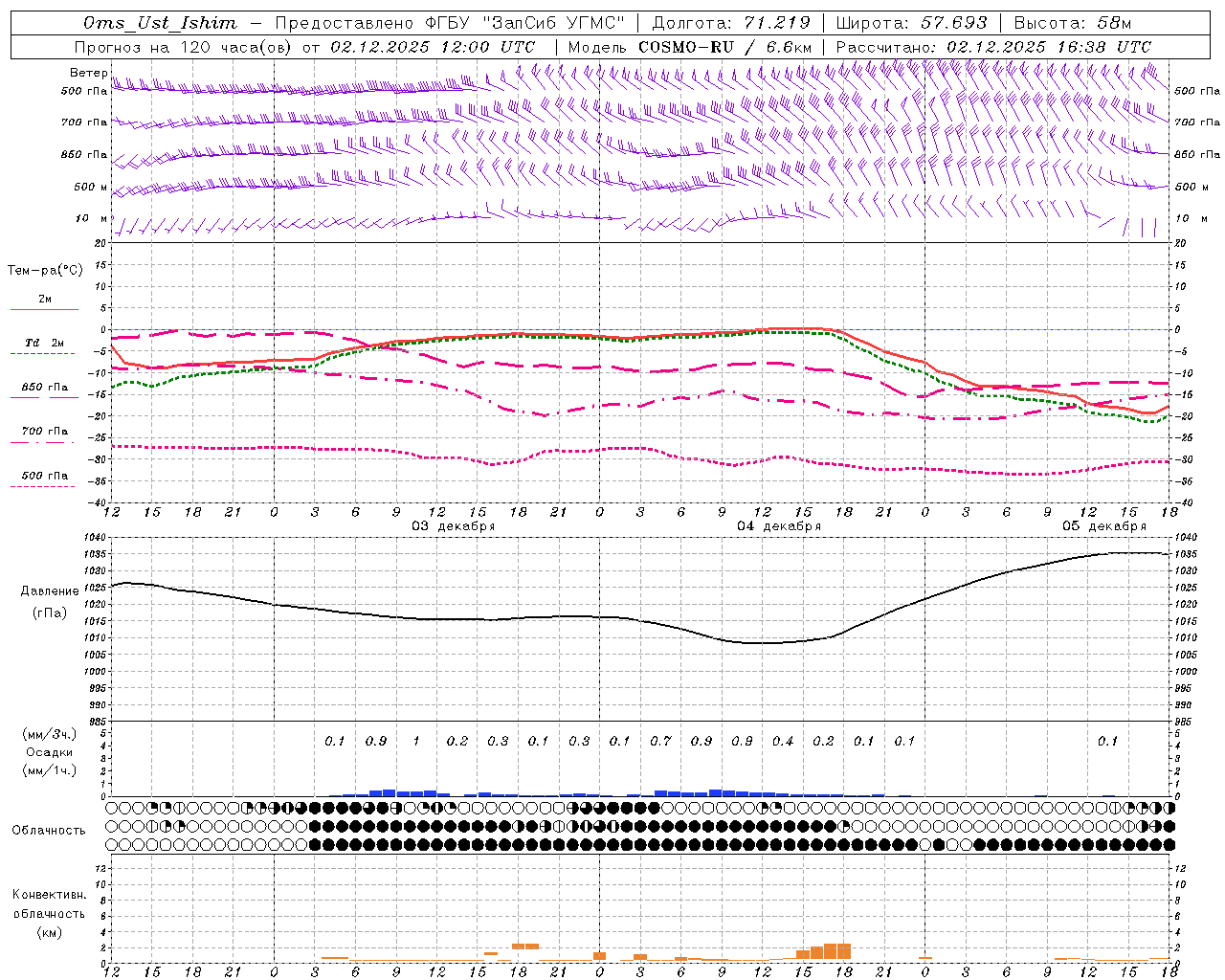Select the 05 декабря date label
The width and height of the screenshot is (1225, 980).
[x=1103, y=526]
